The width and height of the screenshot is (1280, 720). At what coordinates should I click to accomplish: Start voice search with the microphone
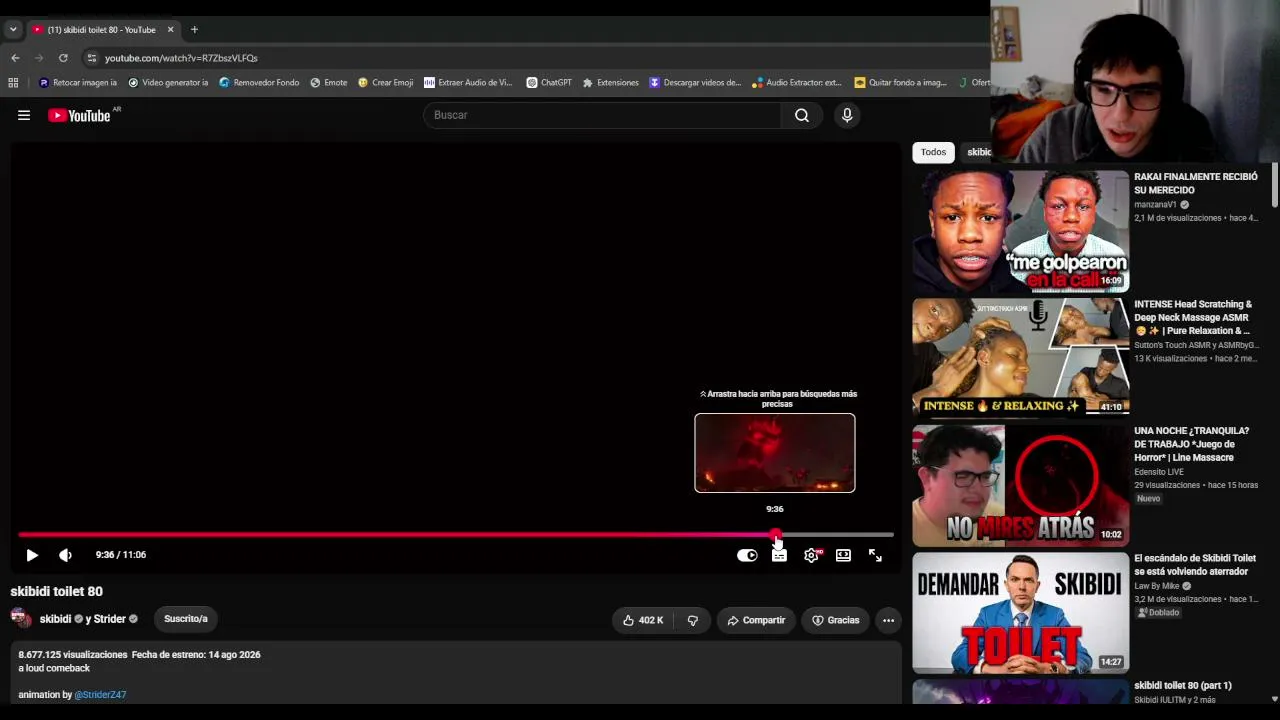[847, 115]
